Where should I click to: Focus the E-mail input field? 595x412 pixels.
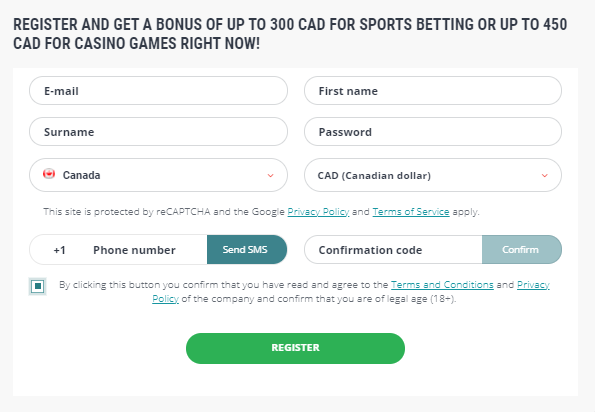tap(158, 91)
